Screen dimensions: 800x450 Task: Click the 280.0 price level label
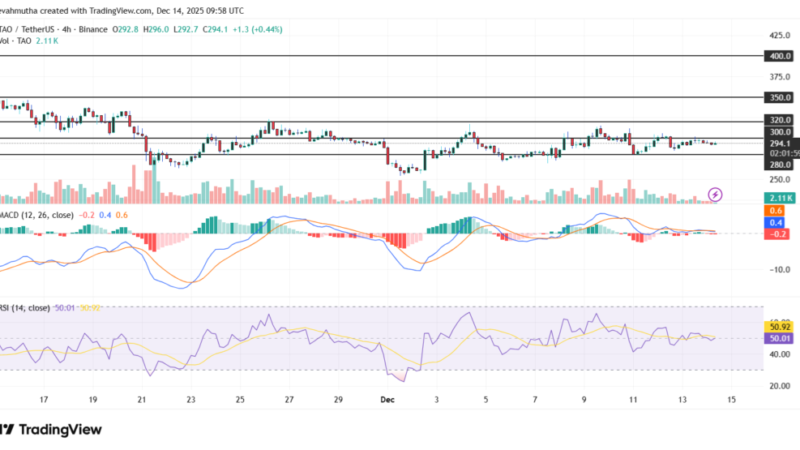tap(778, 164)
